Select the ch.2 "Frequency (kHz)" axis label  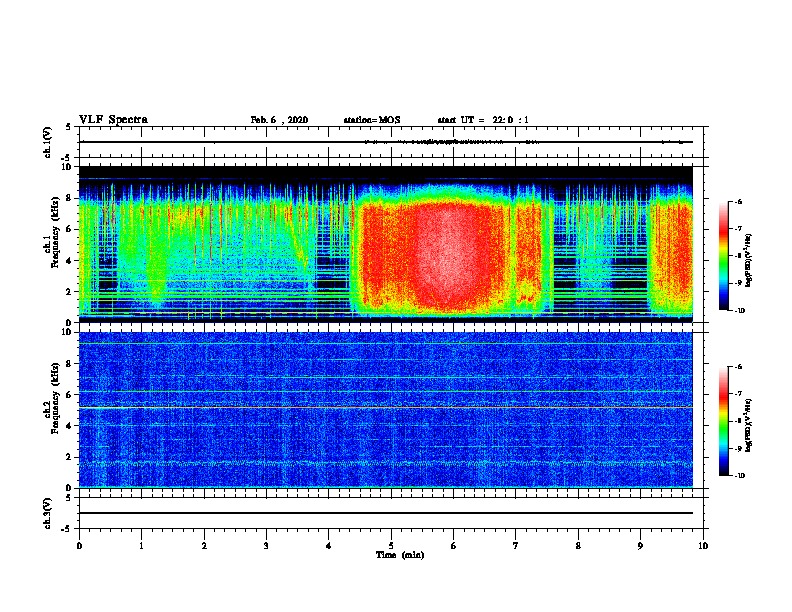(x=55, y=398)
